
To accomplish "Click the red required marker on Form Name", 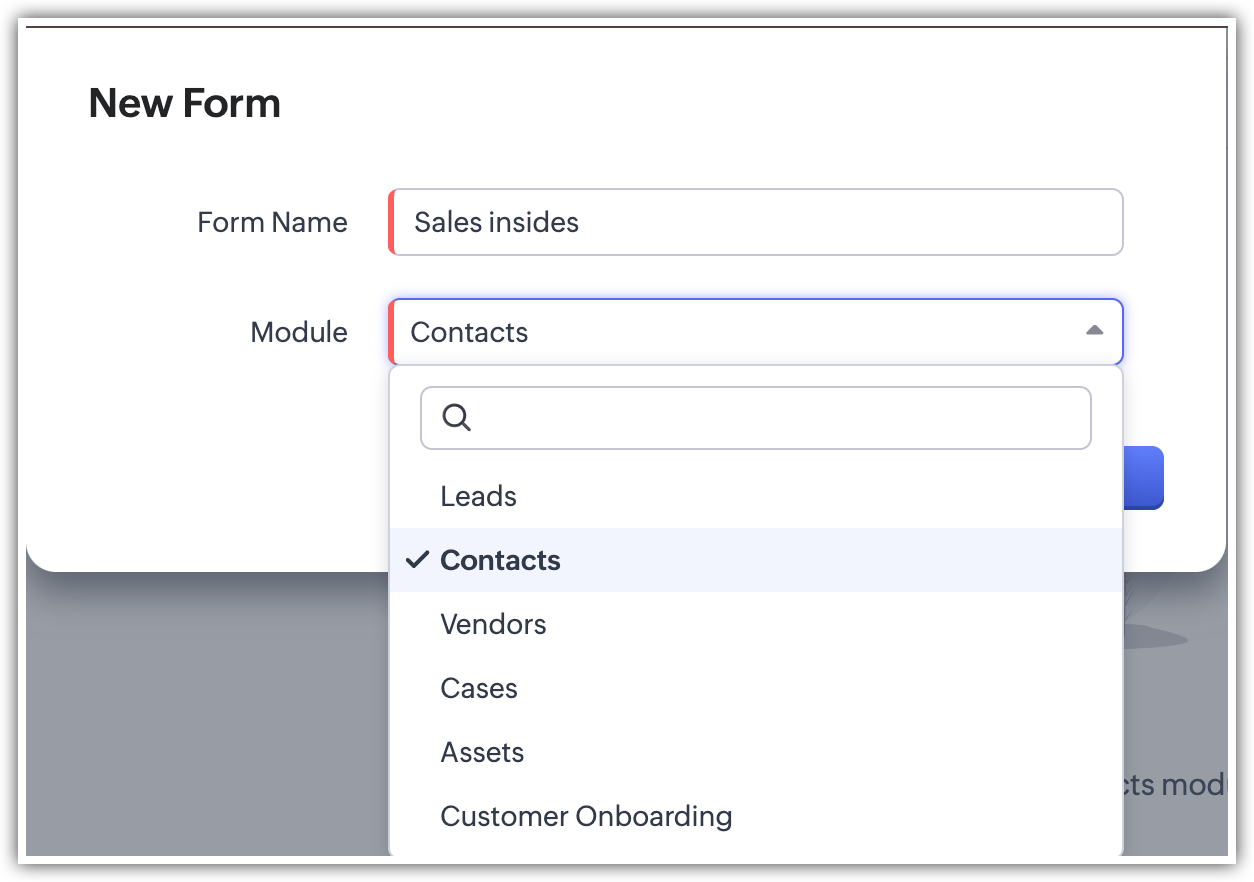I will (x=392, y=222).
